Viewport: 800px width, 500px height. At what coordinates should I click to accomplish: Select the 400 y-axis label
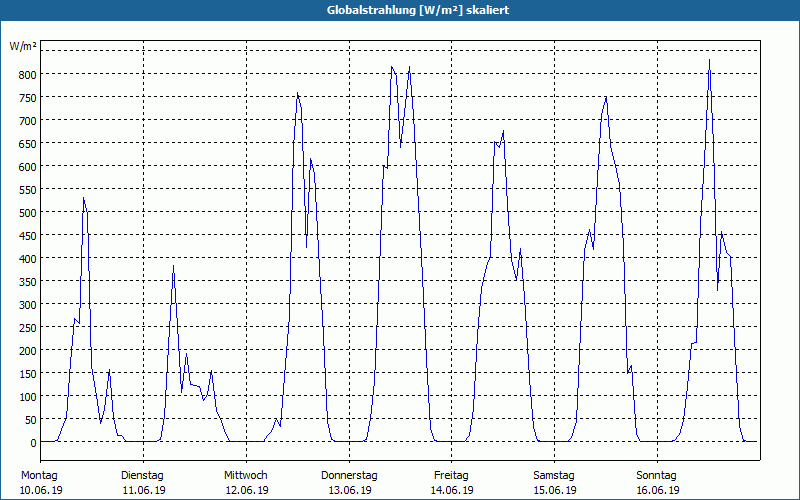[27, 259]
